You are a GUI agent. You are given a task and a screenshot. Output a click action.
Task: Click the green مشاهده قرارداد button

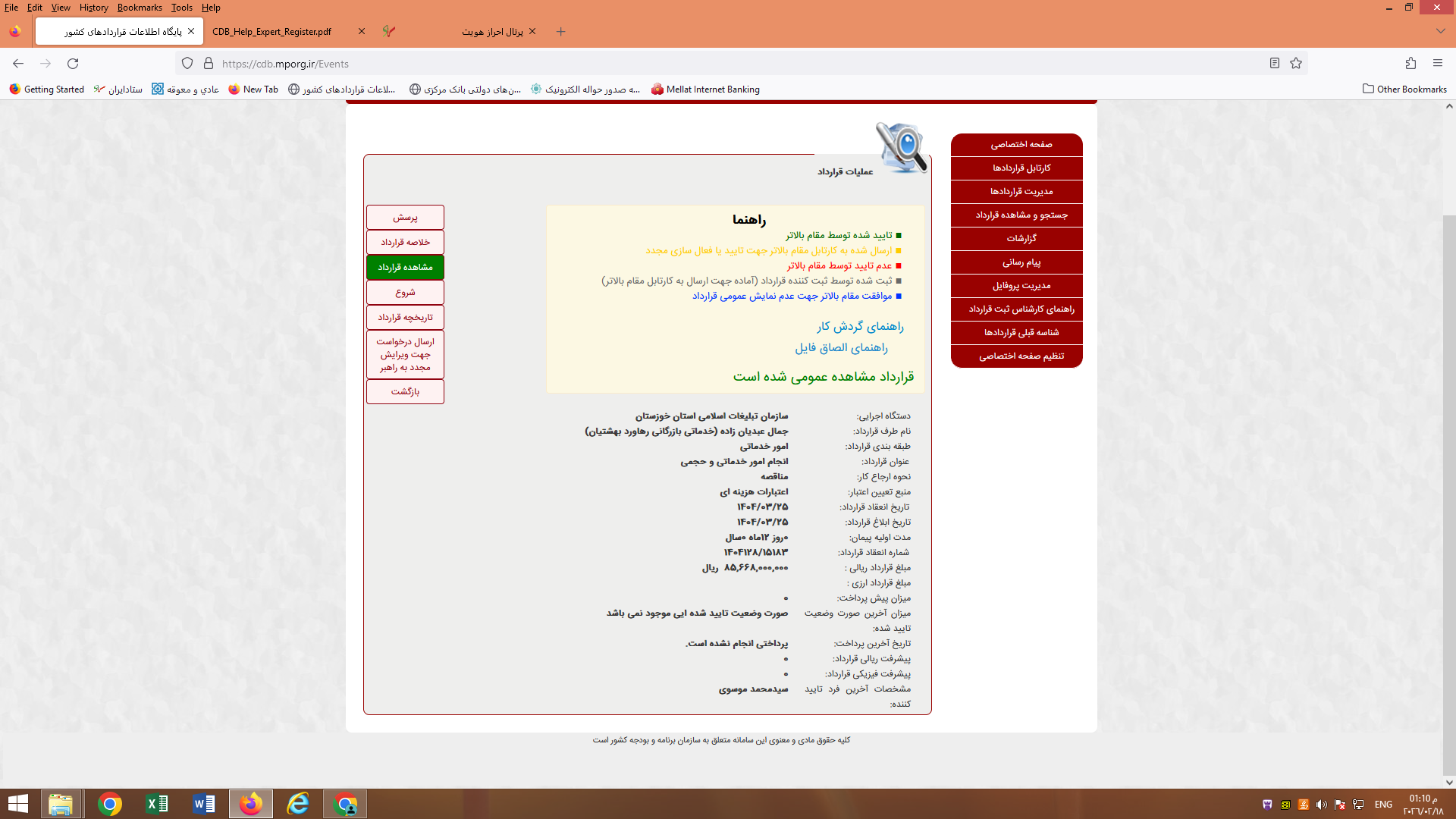click(x=405, y=267)
